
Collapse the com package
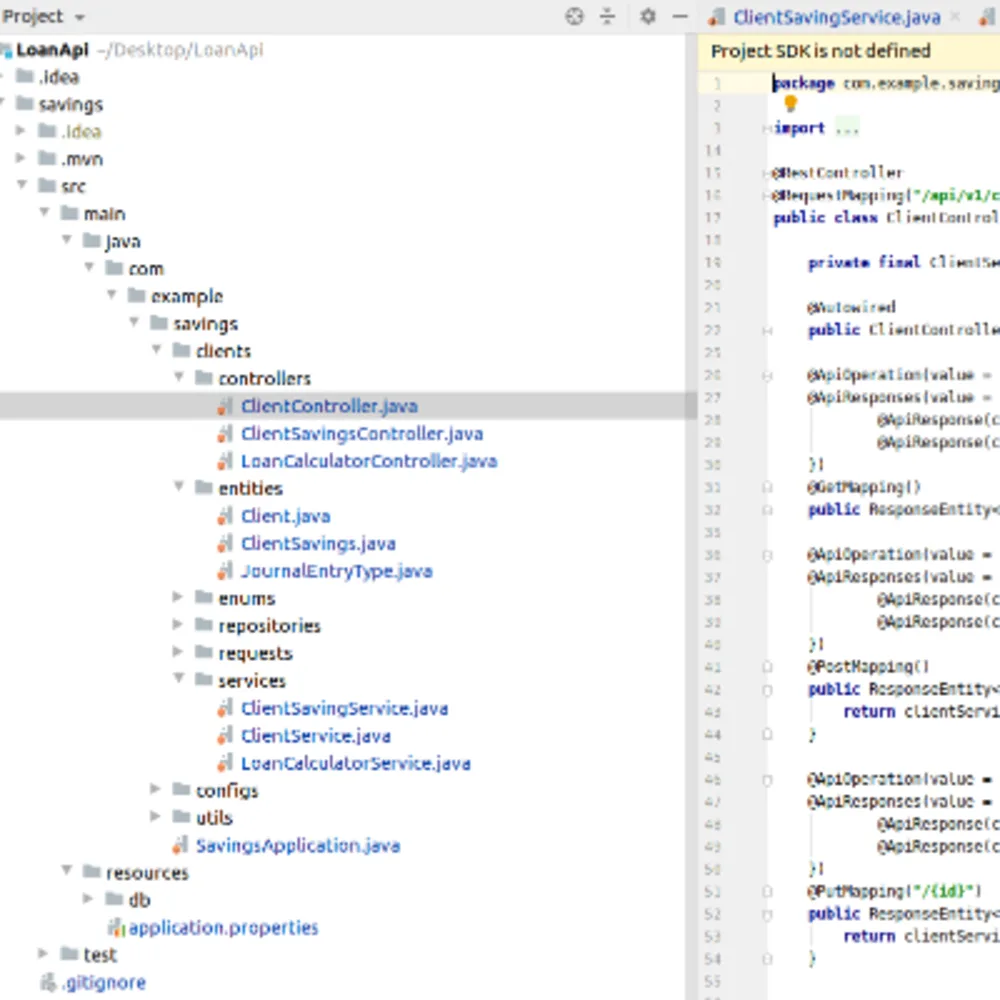(x=89, y=267)
